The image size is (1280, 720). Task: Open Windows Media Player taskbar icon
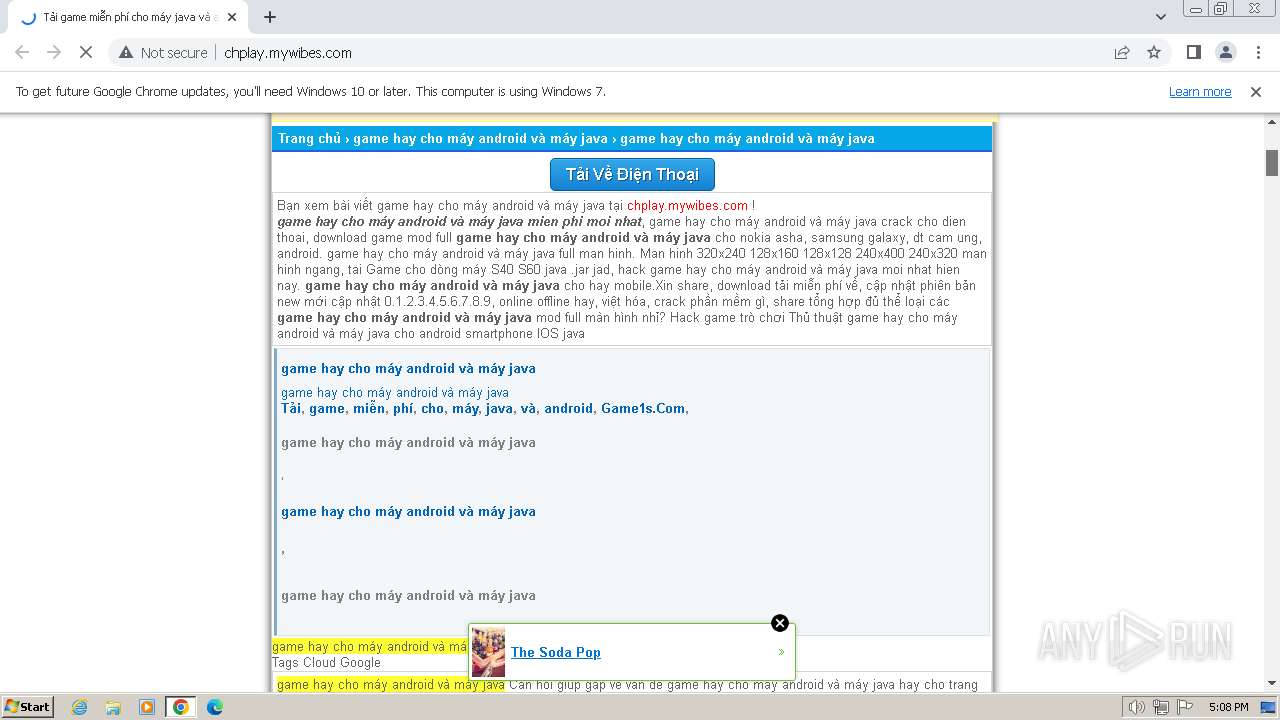(147, 707)
